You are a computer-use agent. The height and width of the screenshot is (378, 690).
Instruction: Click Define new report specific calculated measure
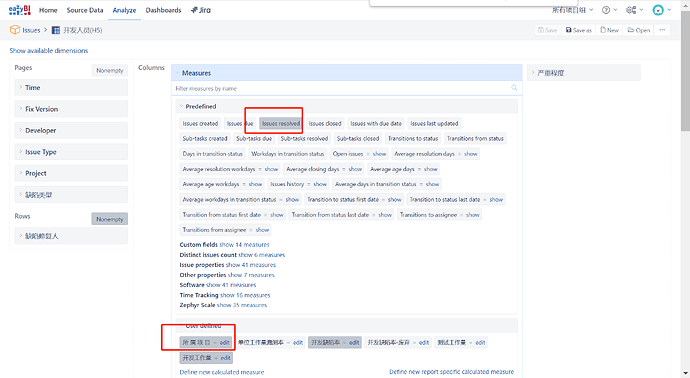(451, 372)
